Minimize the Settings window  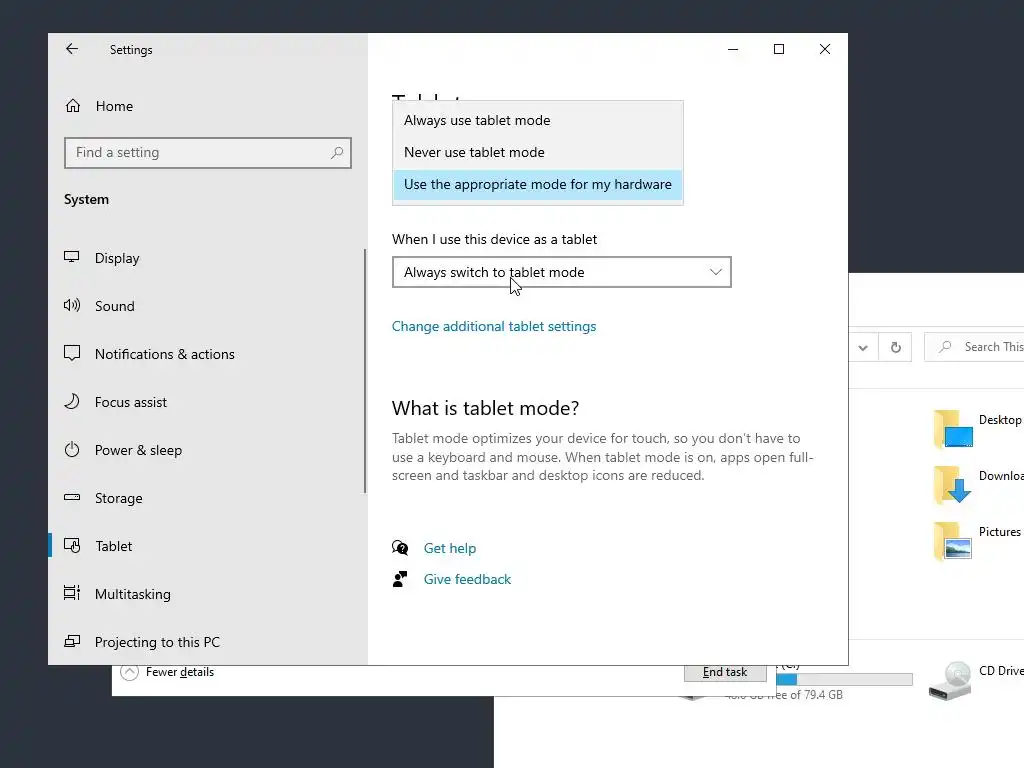[733, 49]
